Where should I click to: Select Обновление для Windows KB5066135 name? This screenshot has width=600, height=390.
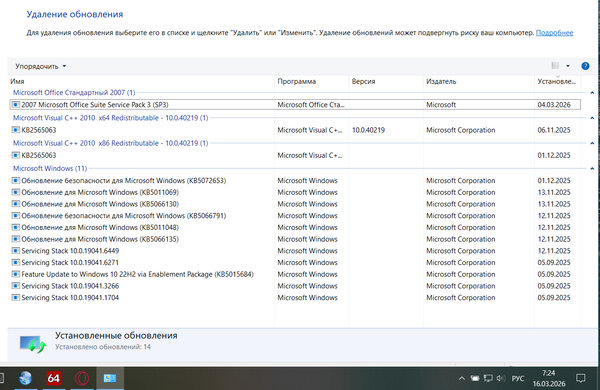tap(100, 239)
